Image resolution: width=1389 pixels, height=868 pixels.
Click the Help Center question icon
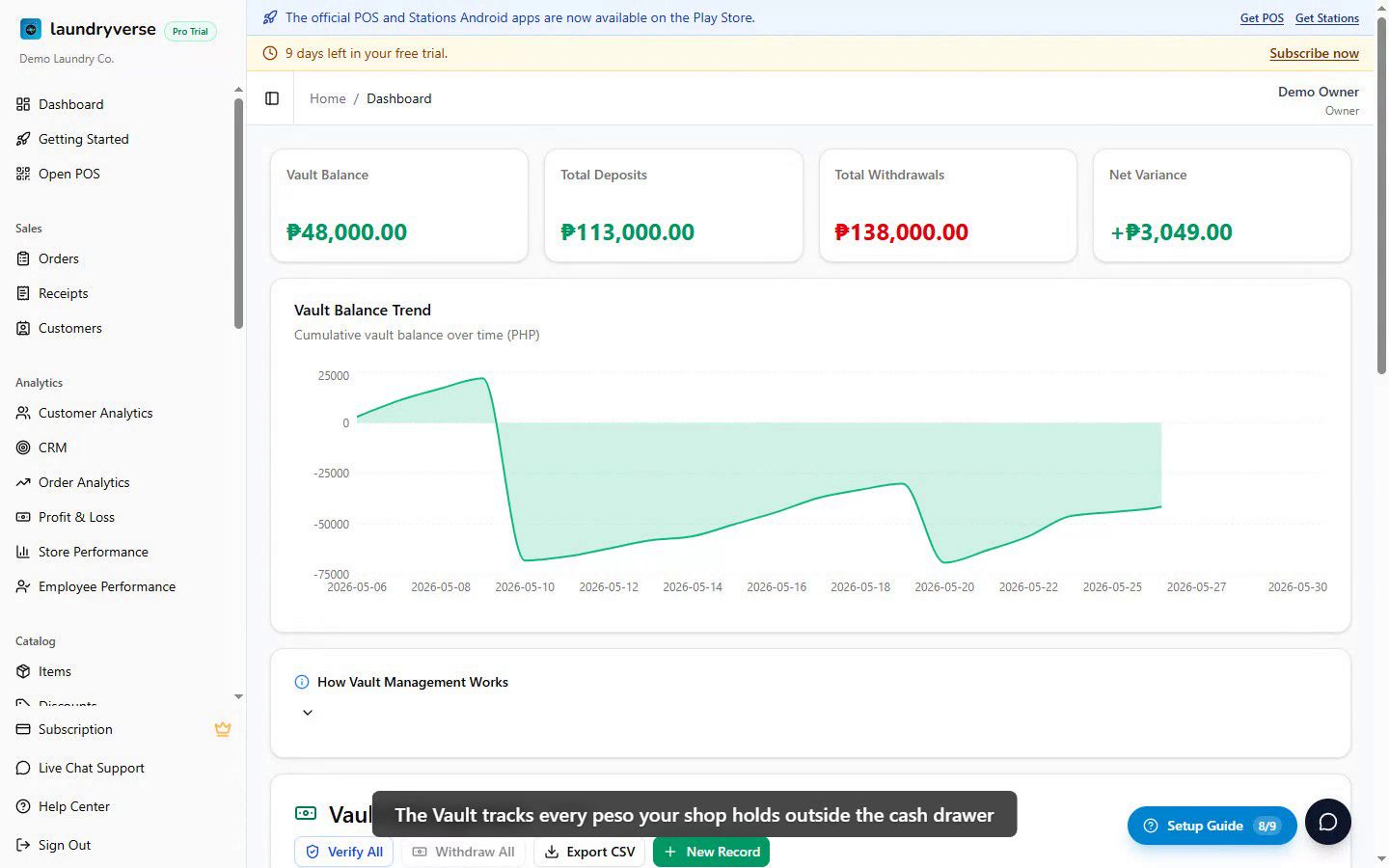pos(23,806)
